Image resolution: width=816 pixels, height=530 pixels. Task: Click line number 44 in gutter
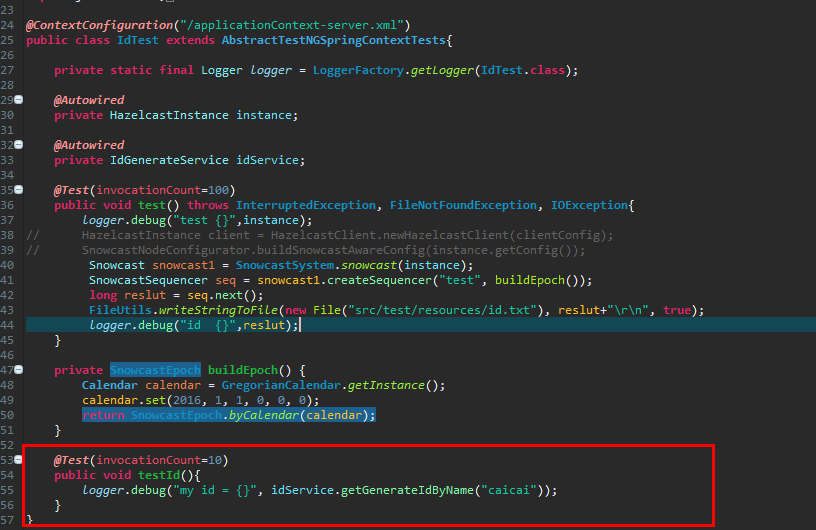click(7, 325)
